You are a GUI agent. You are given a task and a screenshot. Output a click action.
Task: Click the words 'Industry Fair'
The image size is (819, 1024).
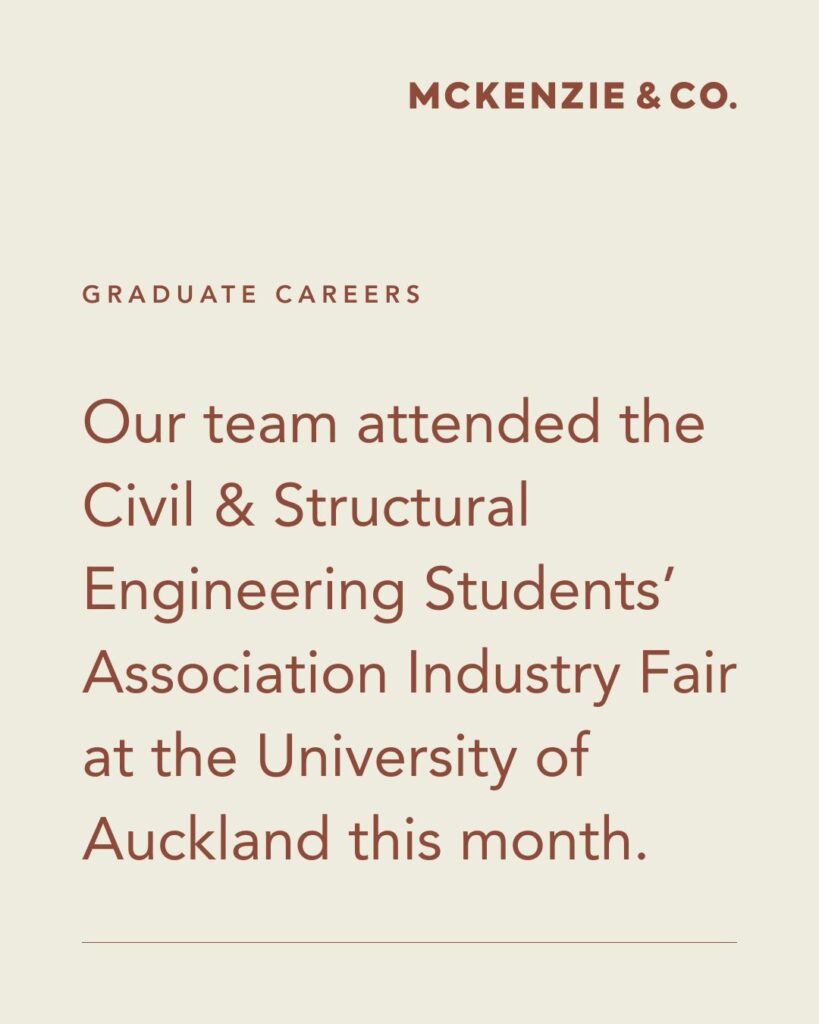(572, 676)
